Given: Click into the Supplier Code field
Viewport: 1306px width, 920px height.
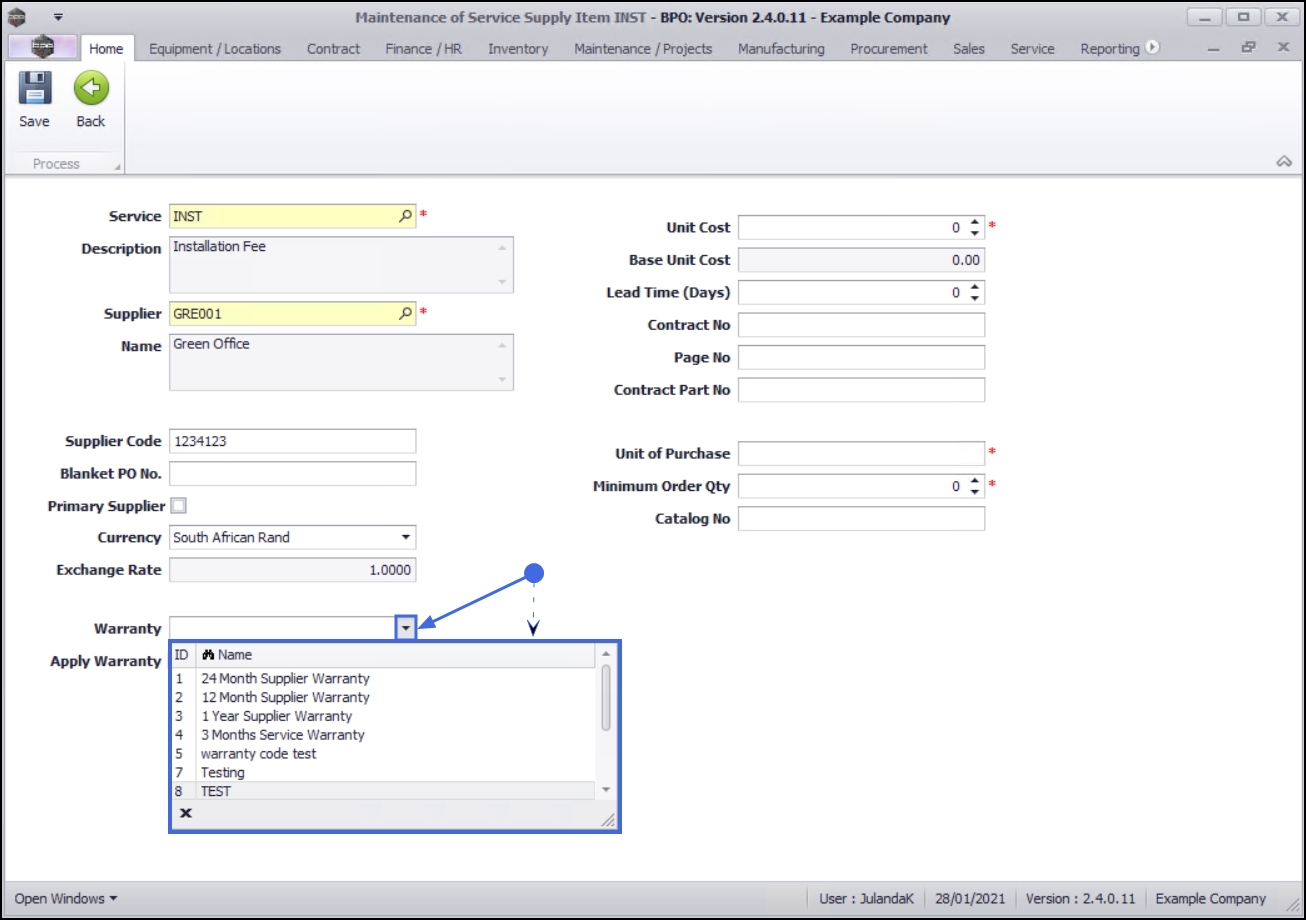Looking at the screenshot, I should click(293, 441).
